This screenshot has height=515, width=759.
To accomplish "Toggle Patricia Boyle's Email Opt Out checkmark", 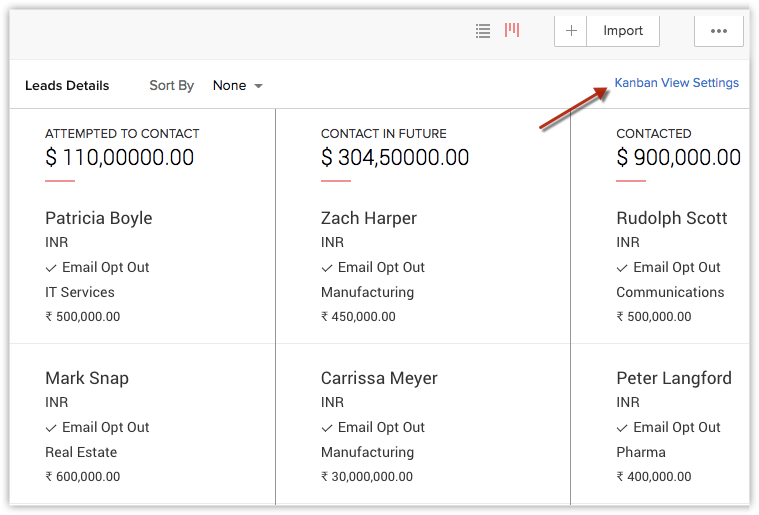I will point(51,268).
